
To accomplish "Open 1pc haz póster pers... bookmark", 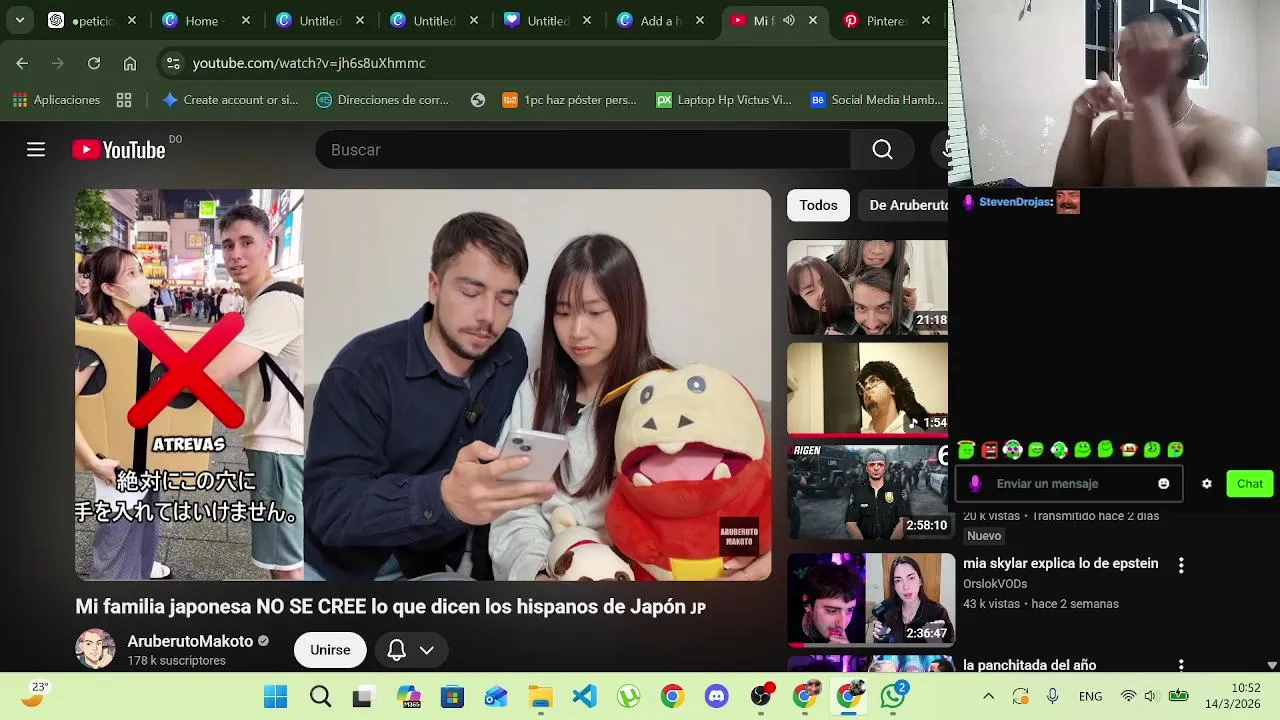I will [x=569, y=100].
